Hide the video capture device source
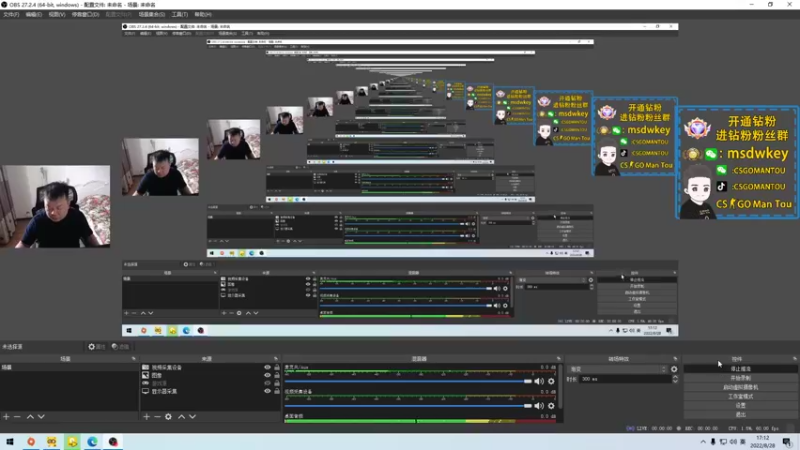The width and height of the screenshot is (800, 450). tap(267, 367)
